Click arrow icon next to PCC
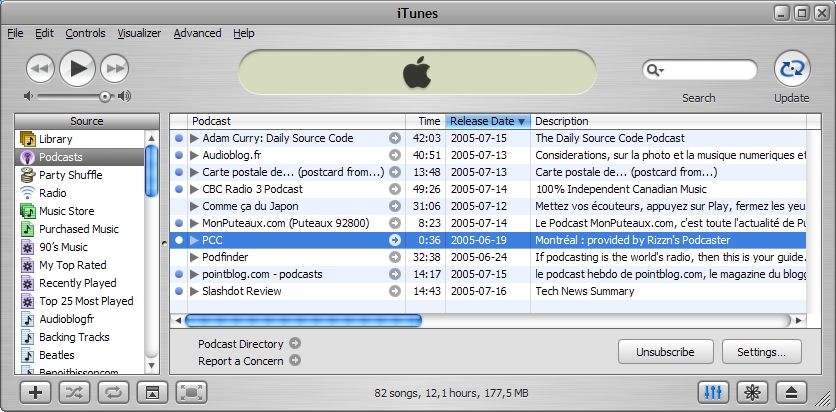This screenshot has width=836, height=412. click(x=395, y=240)
